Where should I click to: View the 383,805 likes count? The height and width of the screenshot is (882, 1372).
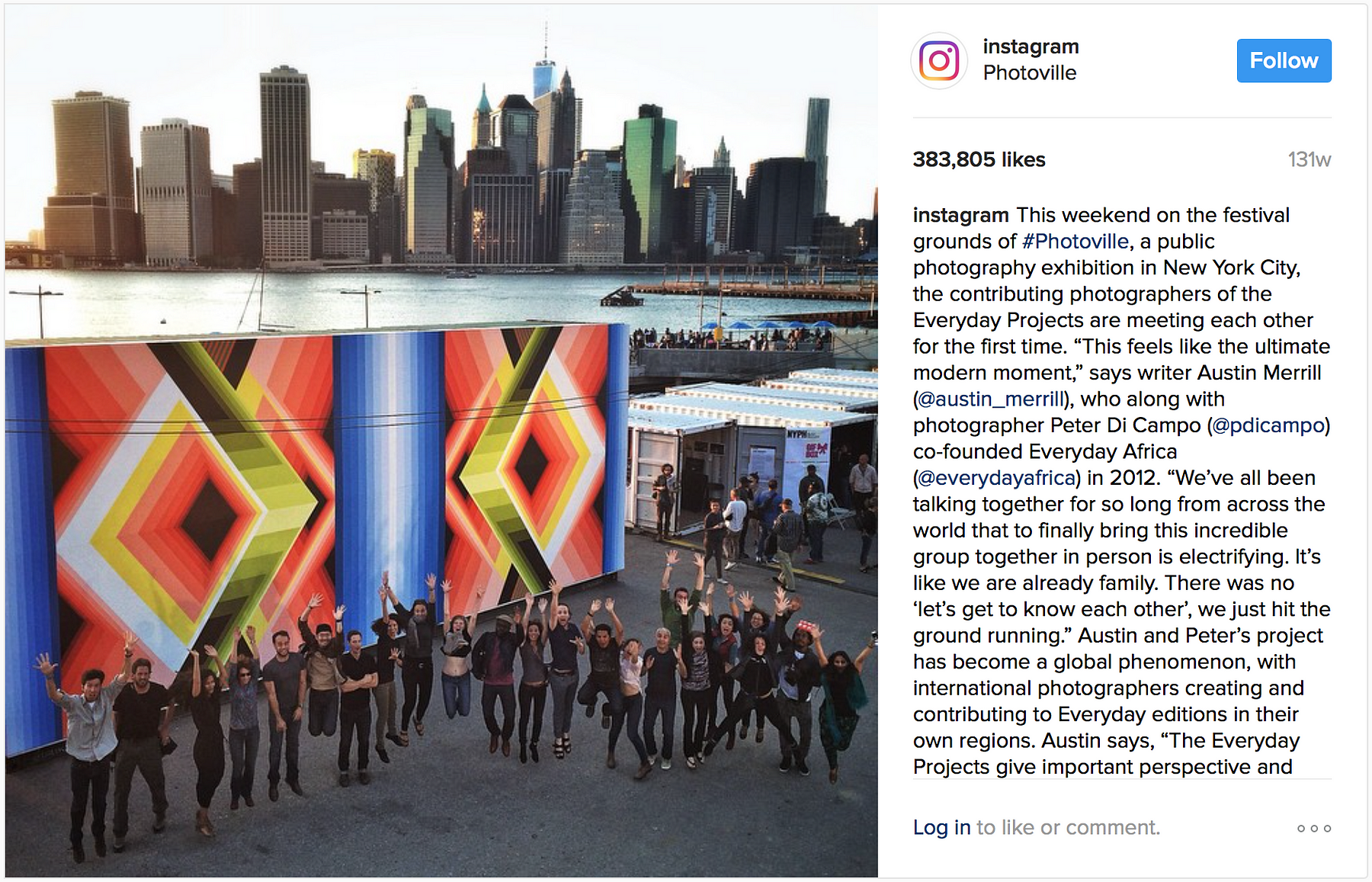pyautogui.click(x=979, y=160)
